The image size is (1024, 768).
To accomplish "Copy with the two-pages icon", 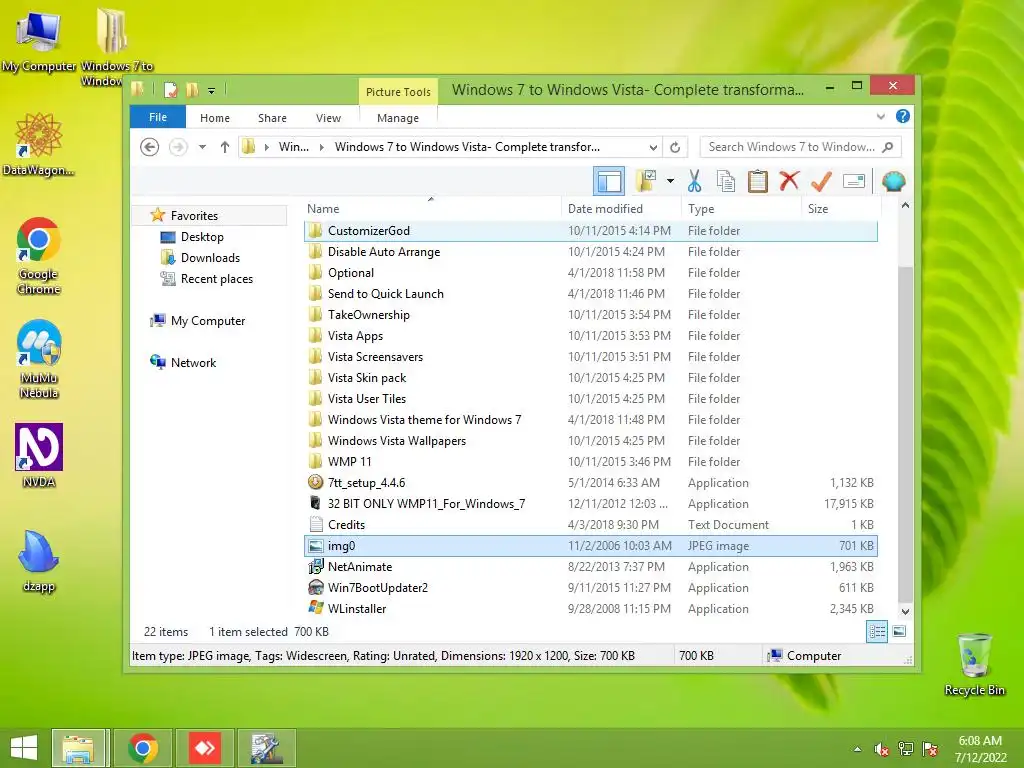I will tap(726, 181).
